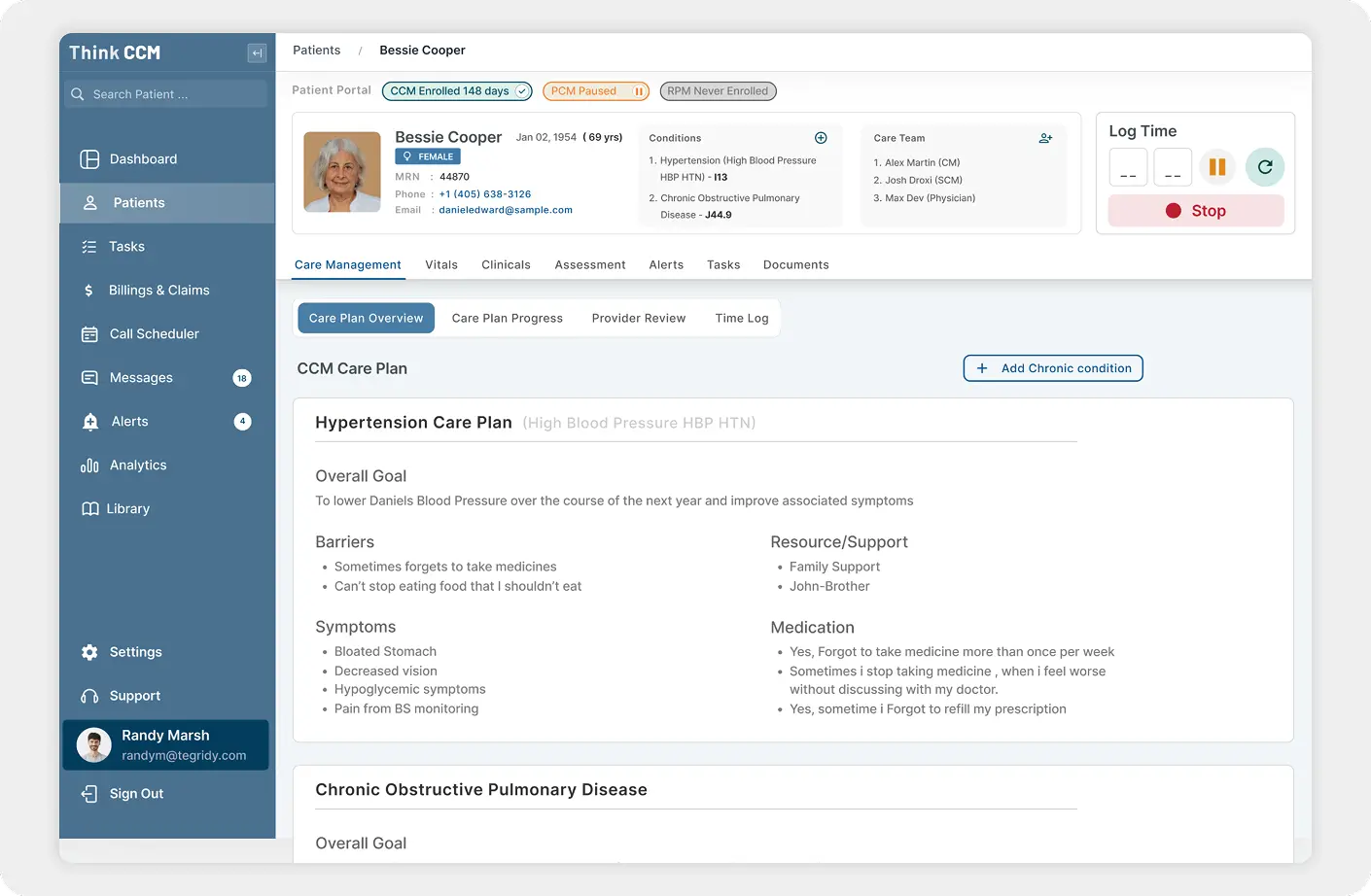Switch to the Vitals tab
The image size is (1371, 896).
441,264
